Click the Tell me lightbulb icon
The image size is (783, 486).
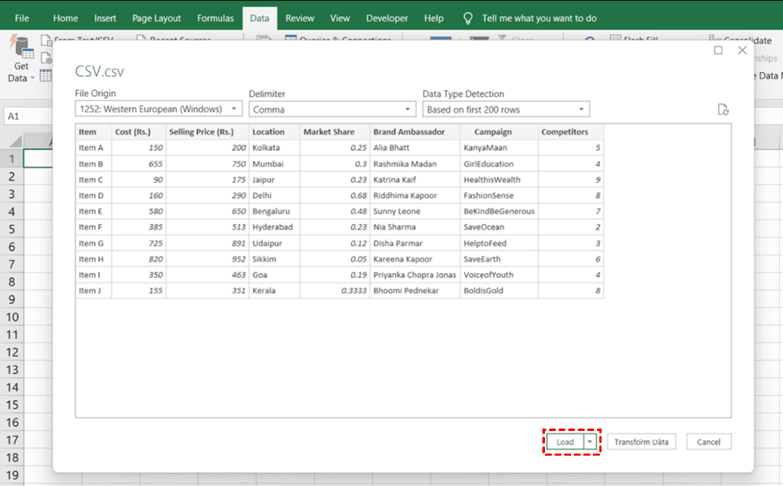tap(467, 18)
